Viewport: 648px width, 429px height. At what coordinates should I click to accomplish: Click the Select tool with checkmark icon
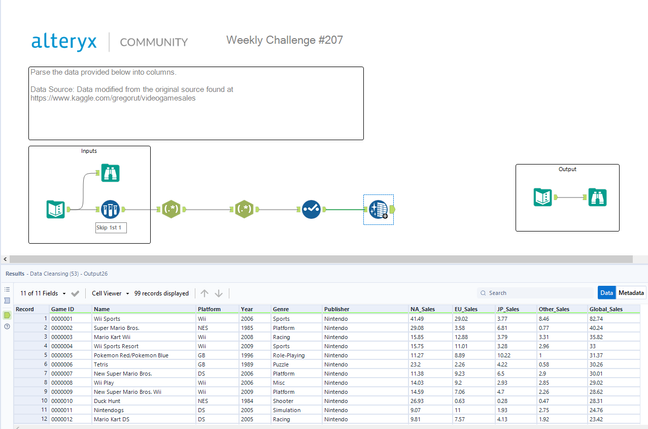point(311,209)
